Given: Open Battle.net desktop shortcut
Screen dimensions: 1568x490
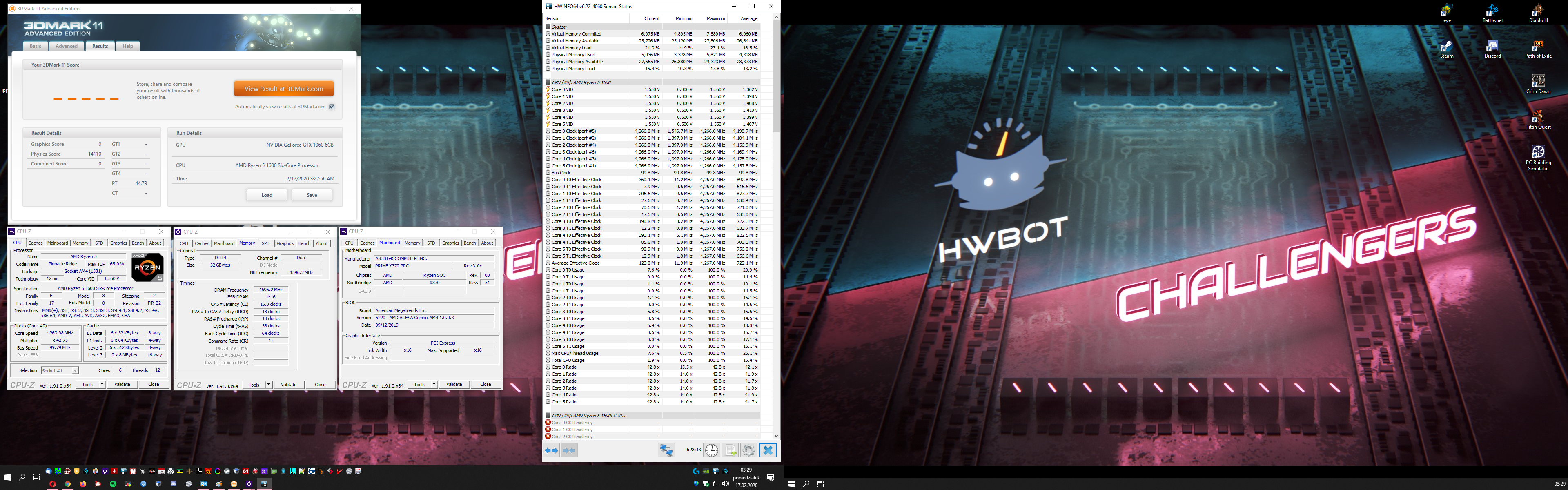Looking at the screenshot, I should [x=1492, y=14].
